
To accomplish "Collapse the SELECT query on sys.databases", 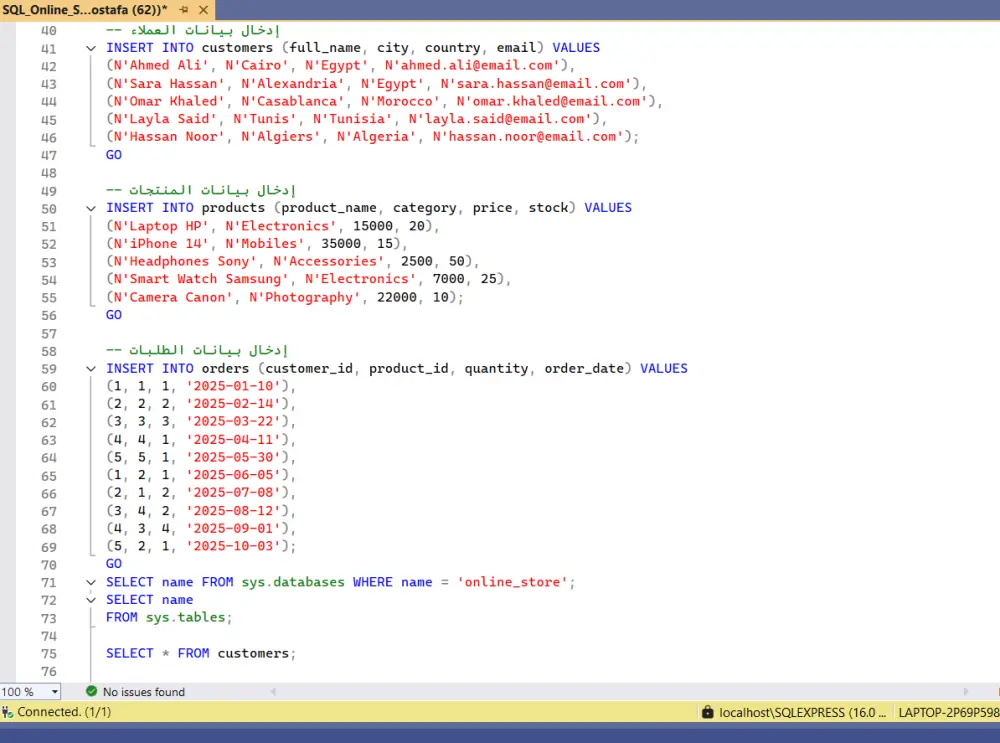I will click(91, 581).
